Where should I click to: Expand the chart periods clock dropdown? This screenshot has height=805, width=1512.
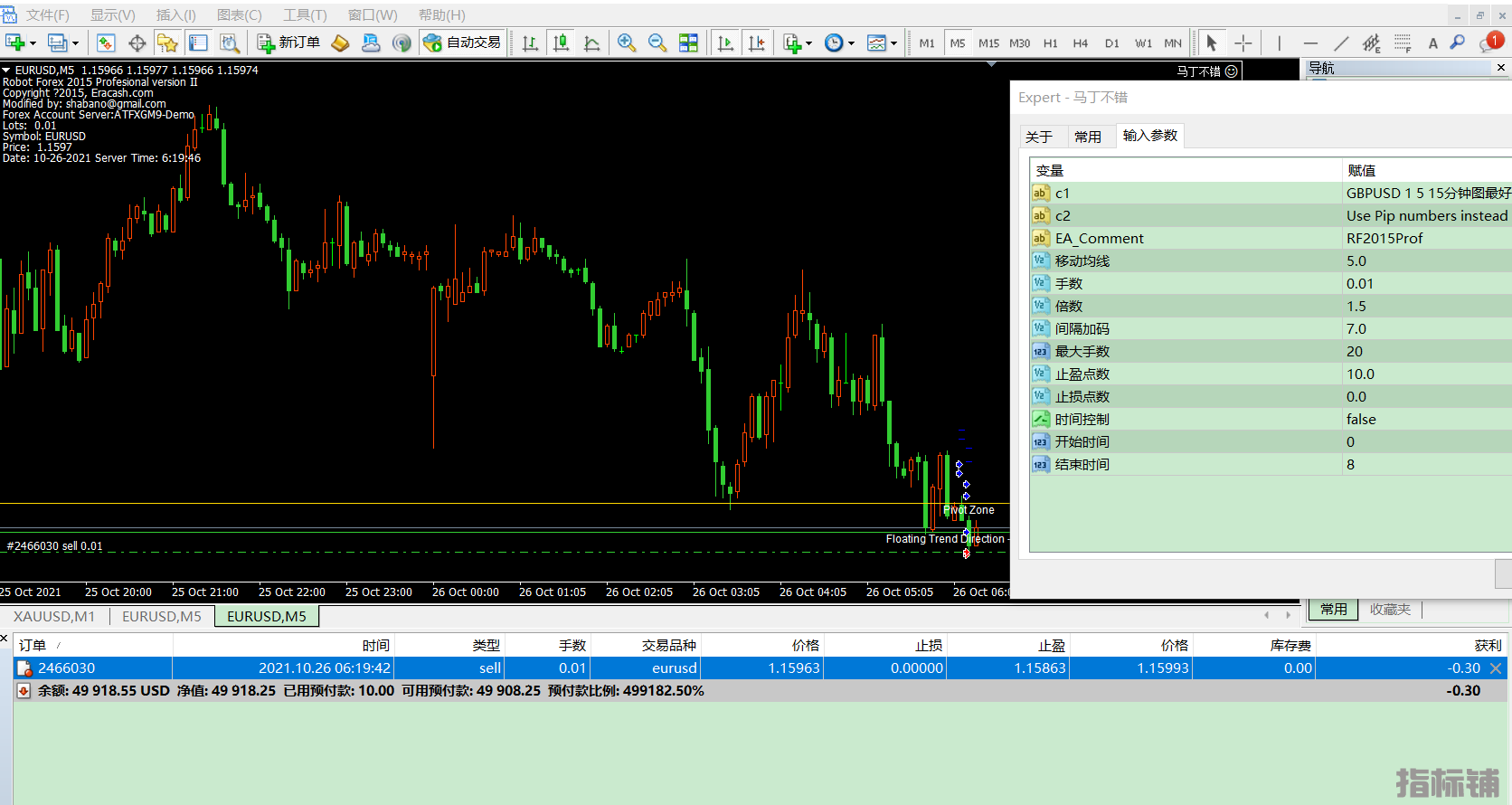(851, 43)
